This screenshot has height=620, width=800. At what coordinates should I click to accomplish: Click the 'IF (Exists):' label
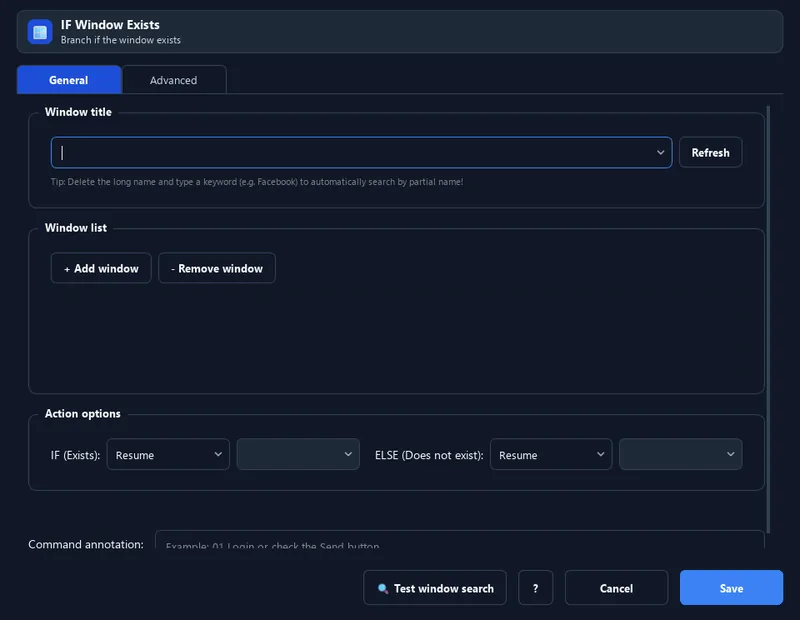tap(76, 455)
